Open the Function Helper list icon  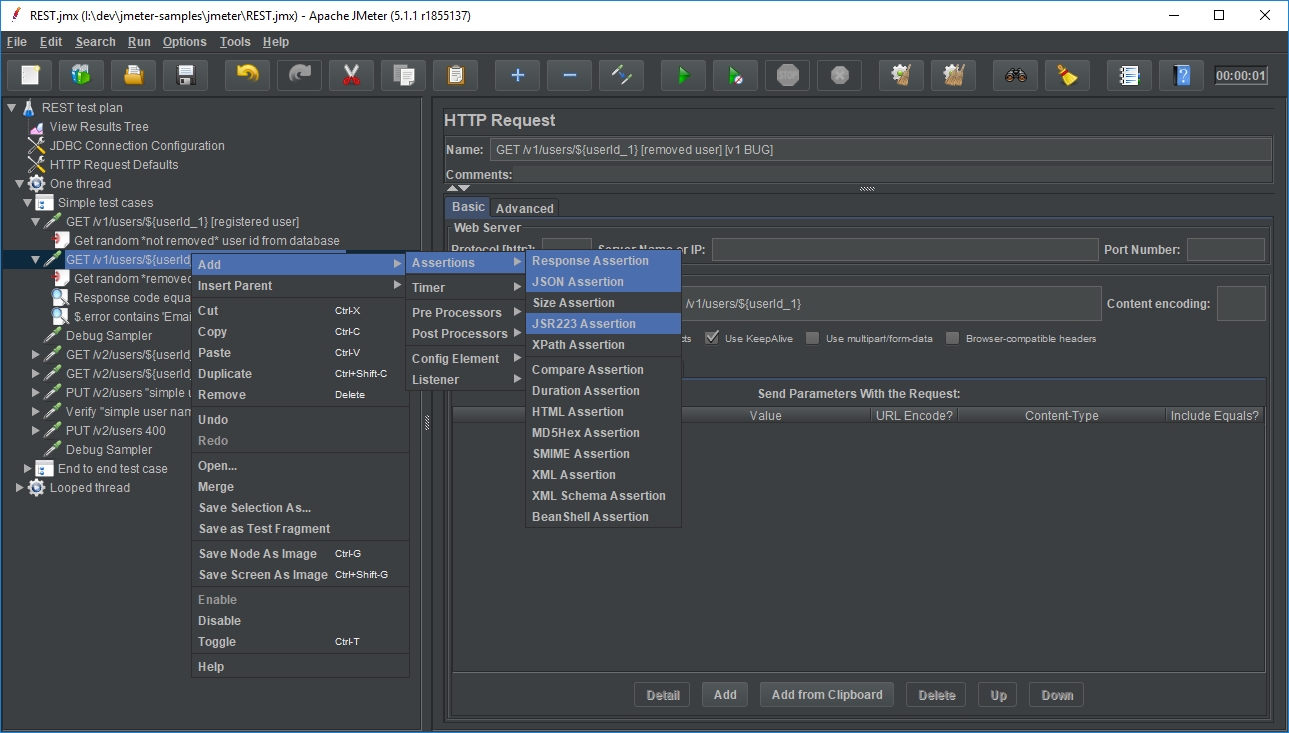click(1129, 75)
